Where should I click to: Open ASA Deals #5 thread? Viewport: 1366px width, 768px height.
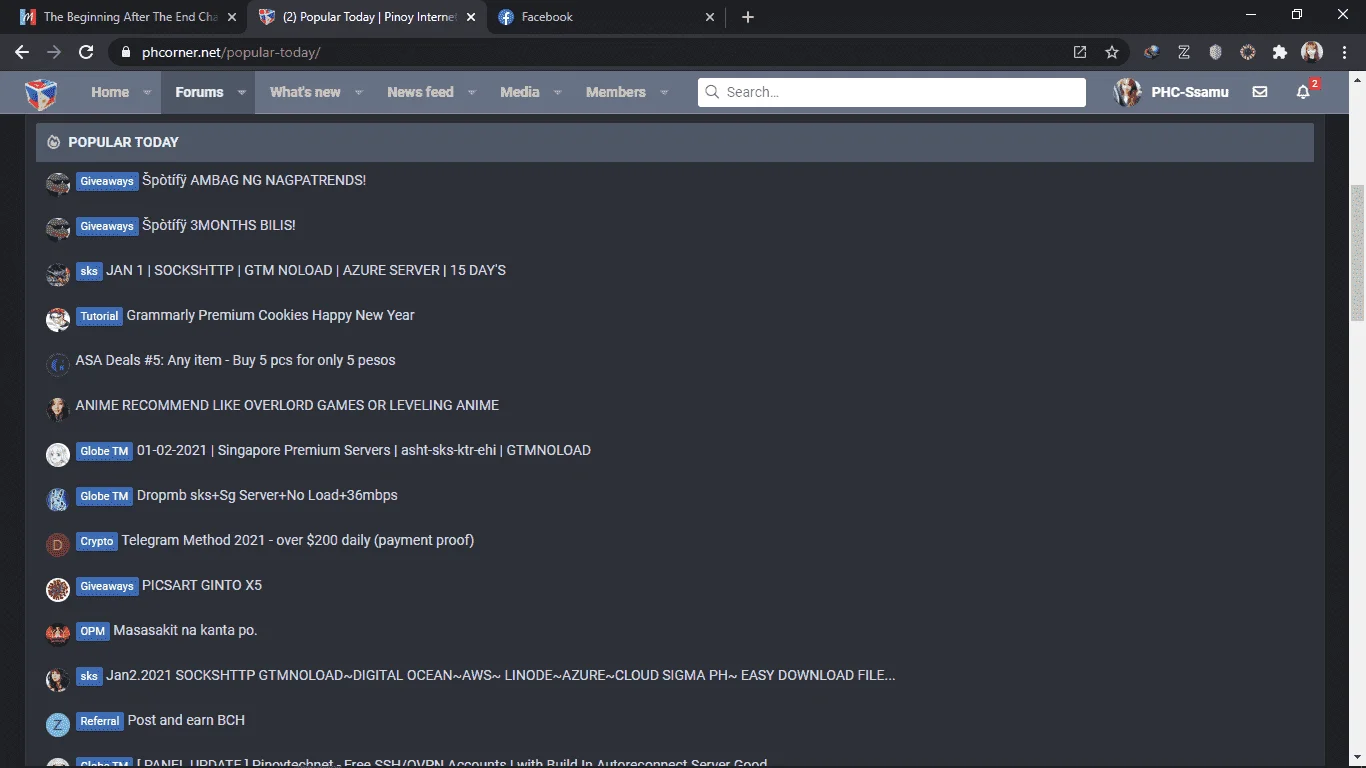pyautogui.click(x=236, y=360)
